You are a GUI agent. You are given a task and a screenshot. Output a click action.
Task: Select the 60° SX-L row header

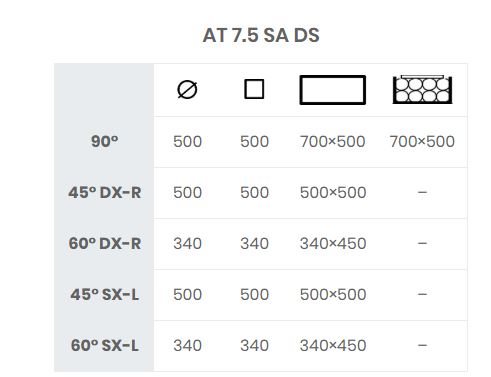click(x=105, y=345)
